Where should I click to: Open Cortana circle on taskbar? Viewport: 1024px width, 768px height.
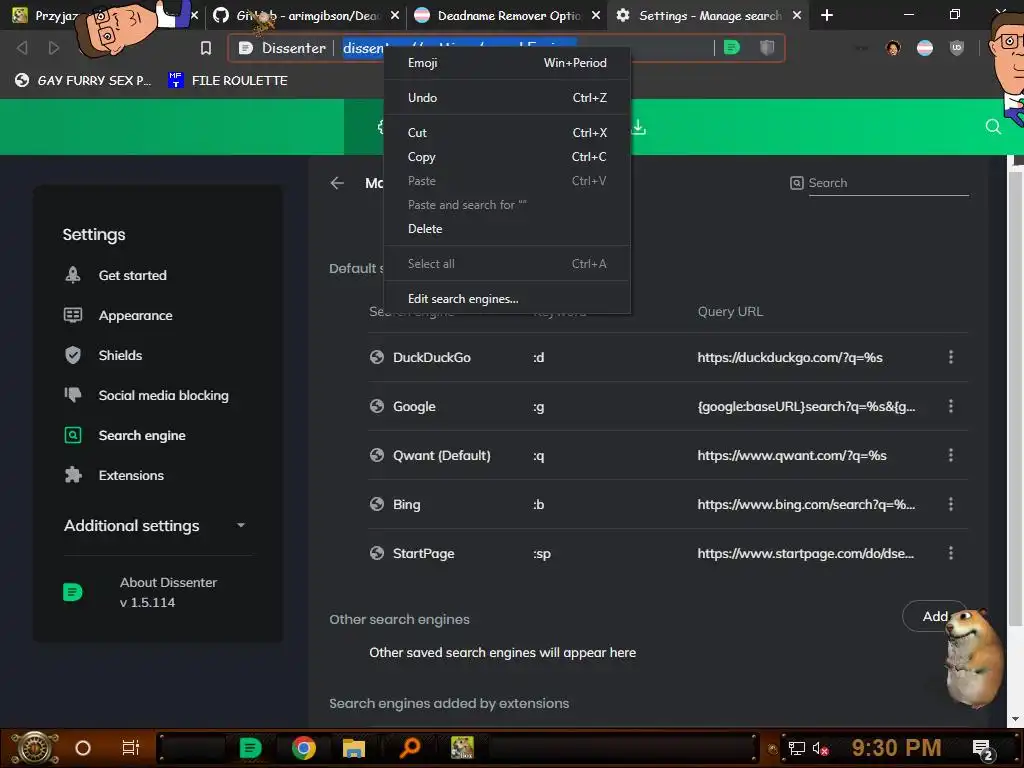[x=83, y=748]
